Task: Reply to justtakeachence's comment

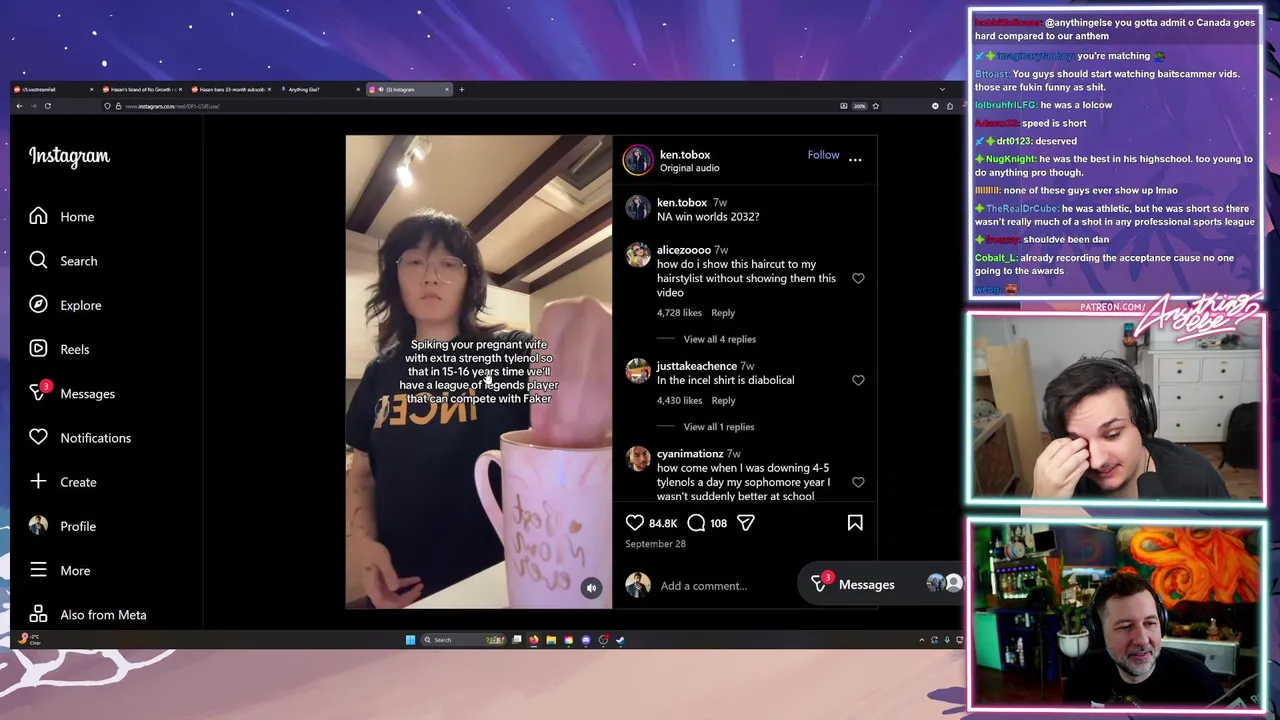Action: click(x=722, y=401)
